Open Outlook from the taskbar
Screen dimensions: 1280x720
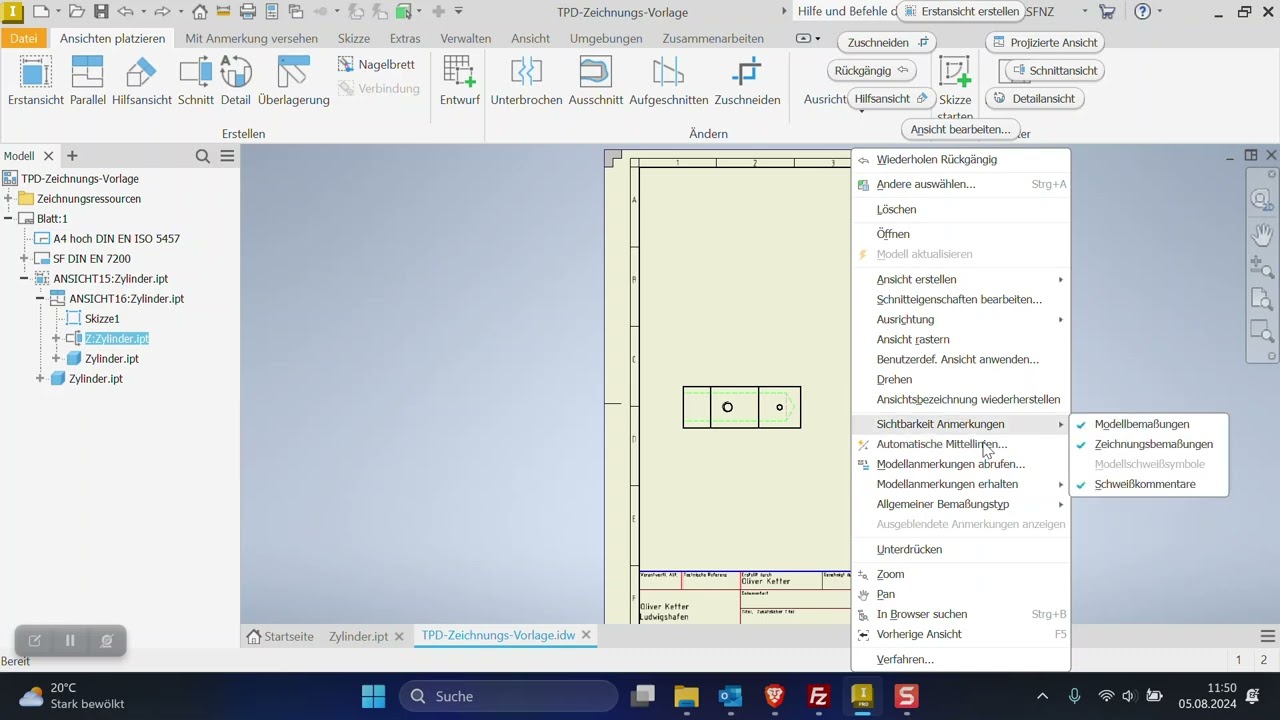730,696
